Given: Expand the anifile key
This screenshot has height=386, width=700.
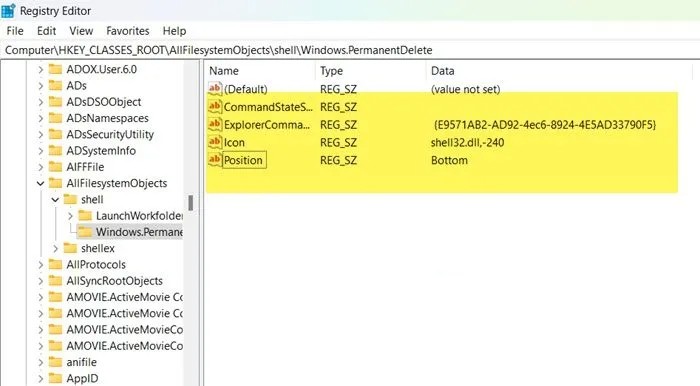Looking at the screenshot, I should [40, 362].
